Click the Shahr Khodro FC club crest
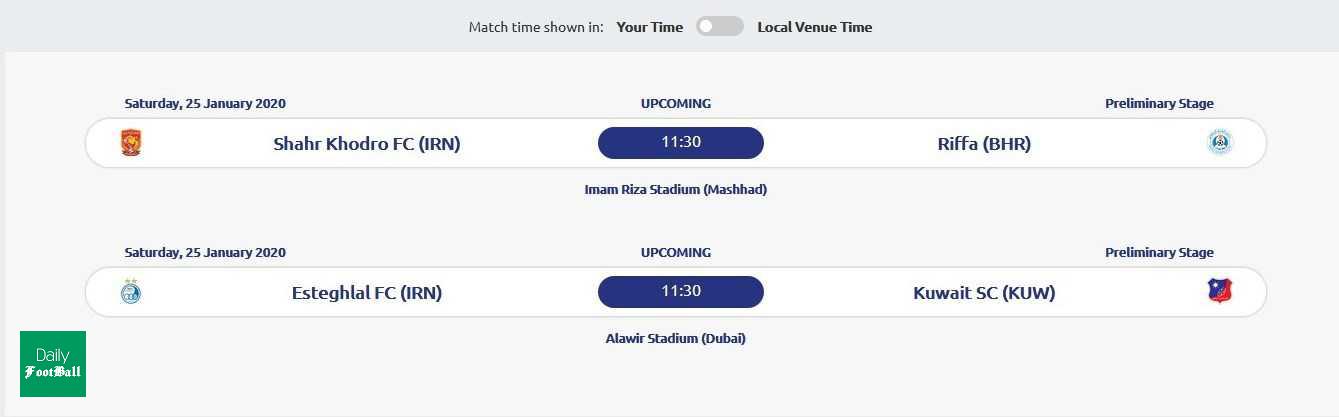This screenshot has width=1339, height=417. click(x=131, y=143)
